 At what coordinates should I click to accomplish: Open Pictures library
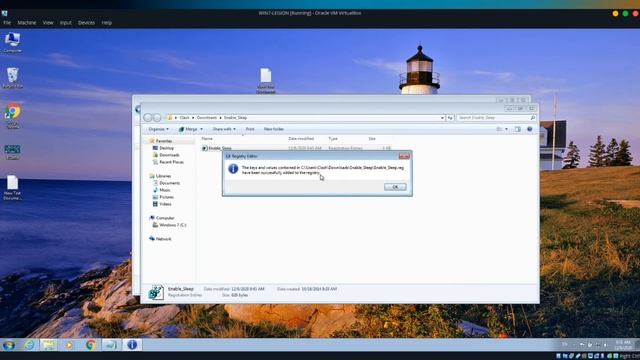(x=167, y=197)
